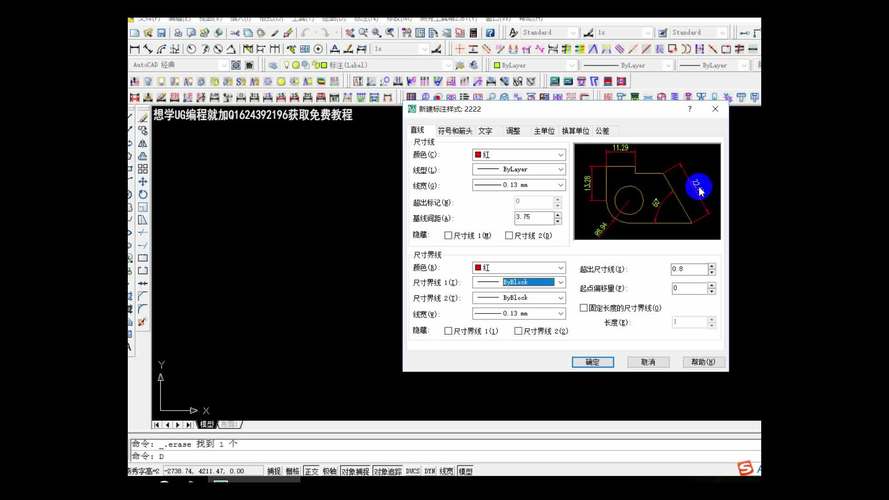Click the Erase tool in modify toolbar
The height and width of the screenshot is (500, 889).
click(143, 117)
